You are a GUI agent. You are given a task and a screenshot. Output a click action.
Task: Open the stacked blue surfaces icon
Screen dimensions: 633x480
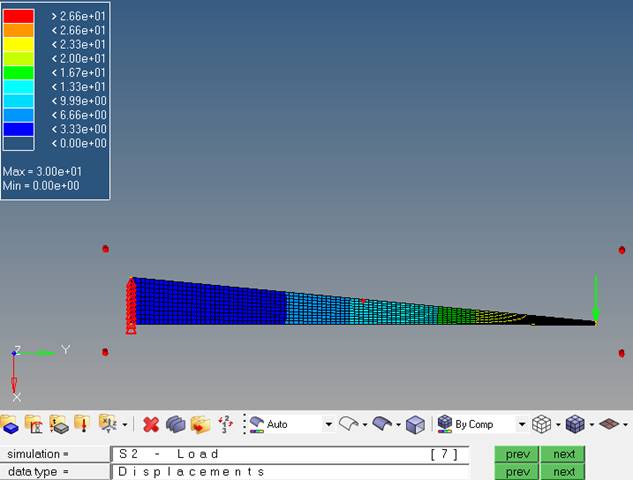pos(176,425)
